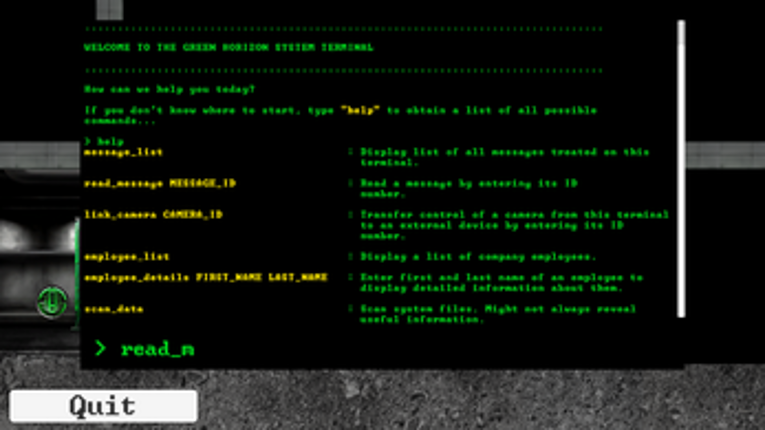This screenshot has height=430, width=765.
Task: Click the employee_list description text
Action: coord(478,257)
